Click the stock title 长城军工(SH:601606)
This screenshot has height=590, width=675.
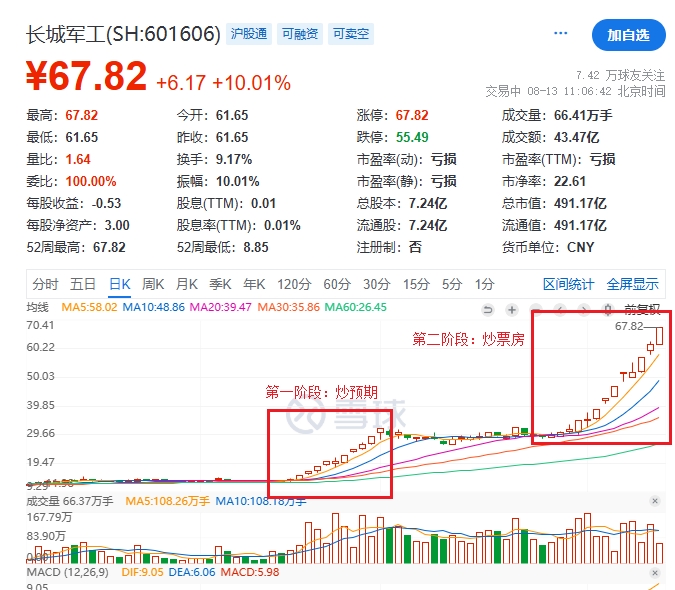click(x=124, y=34)
